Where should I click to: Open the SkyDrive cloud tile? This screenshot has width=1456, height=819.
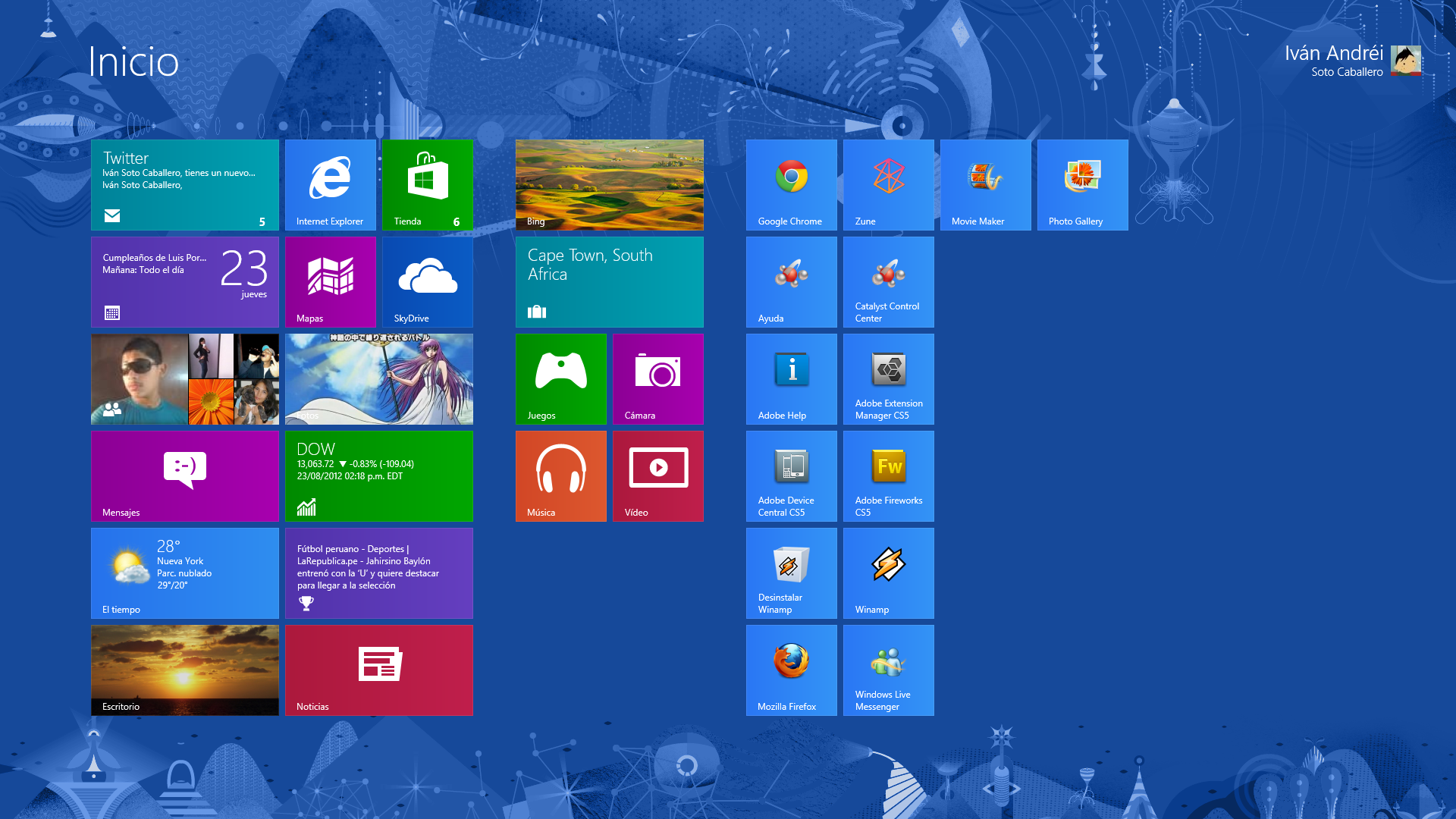[x=428, y=282]
